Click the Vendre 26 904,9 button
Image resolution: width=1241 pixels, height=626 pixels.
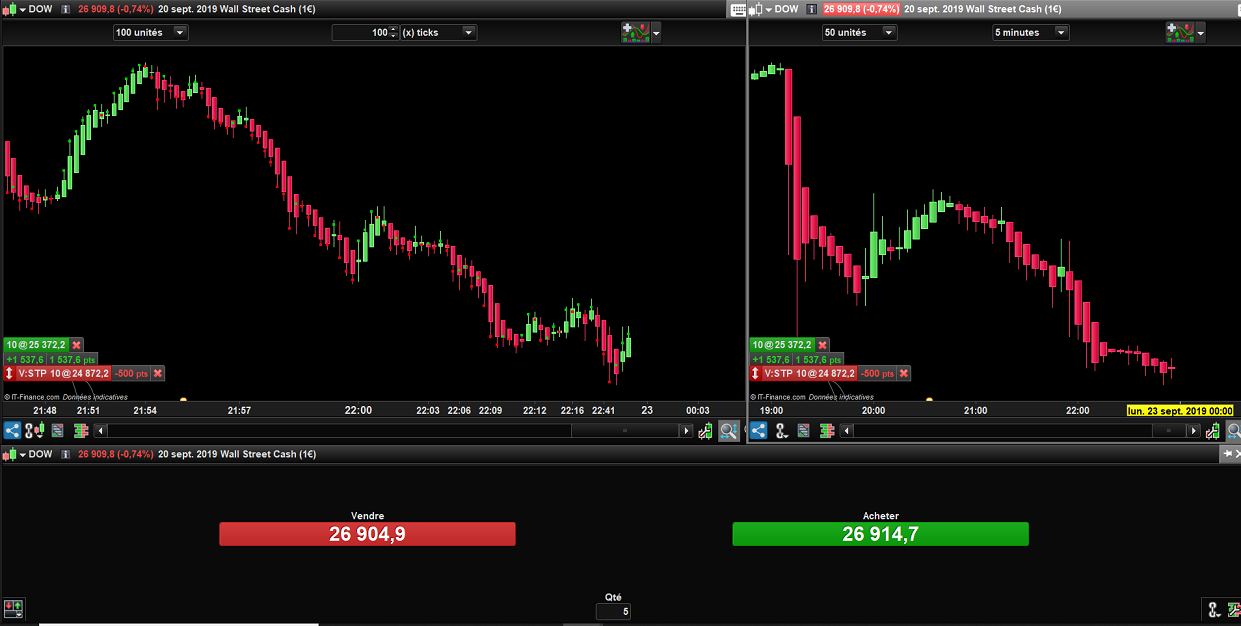(x=367, y=534)
